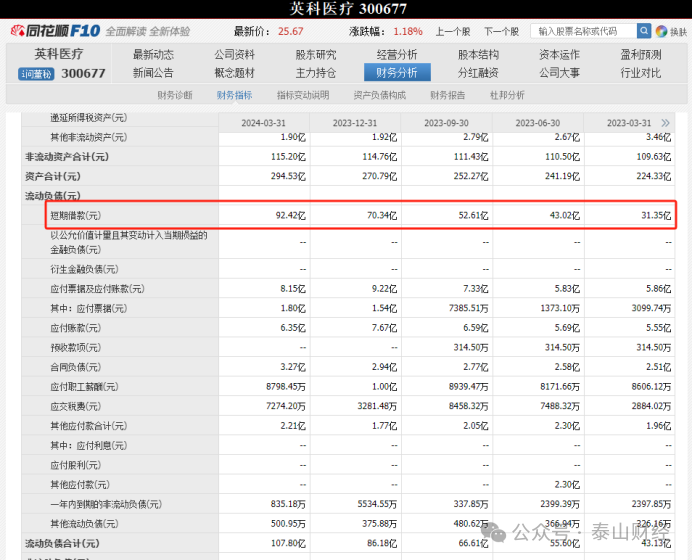This screenshot has width=692, height=560.
Task: Select the 一年内到期的非流动负债(元) row label
Action: click(x=106, y=504)
